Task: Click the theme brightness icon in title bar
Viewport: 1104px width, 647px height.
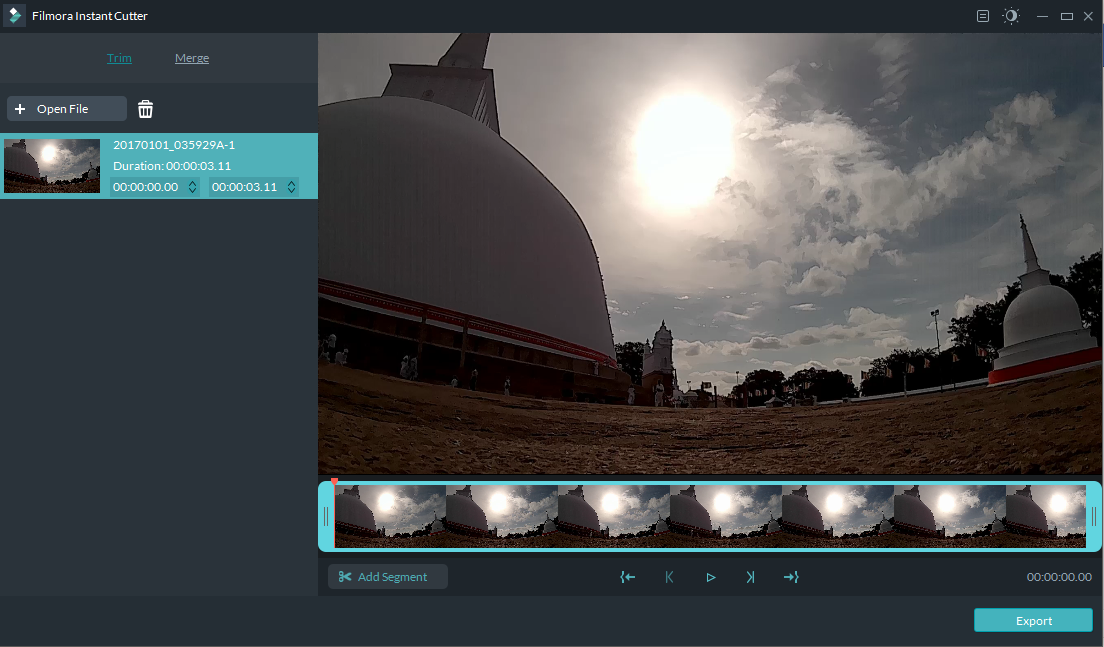Action: point(1011,16)
